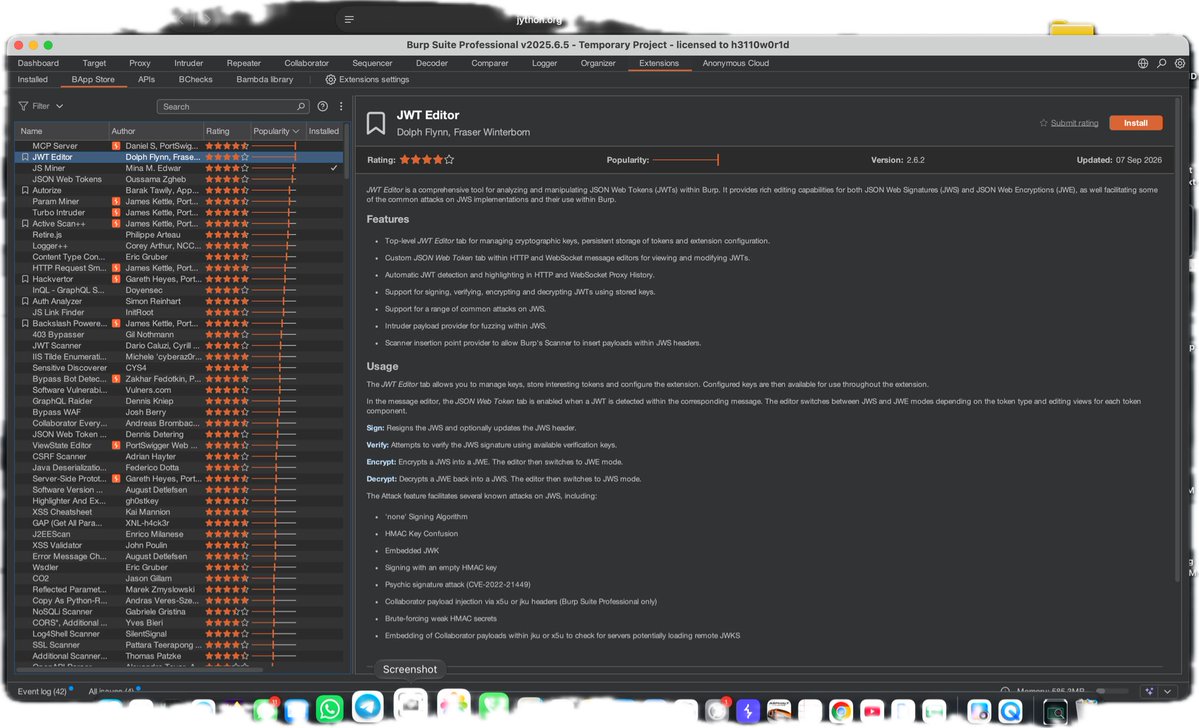
Task: Select the "CSRF Scanner" extension row
Action: [179, 457]
